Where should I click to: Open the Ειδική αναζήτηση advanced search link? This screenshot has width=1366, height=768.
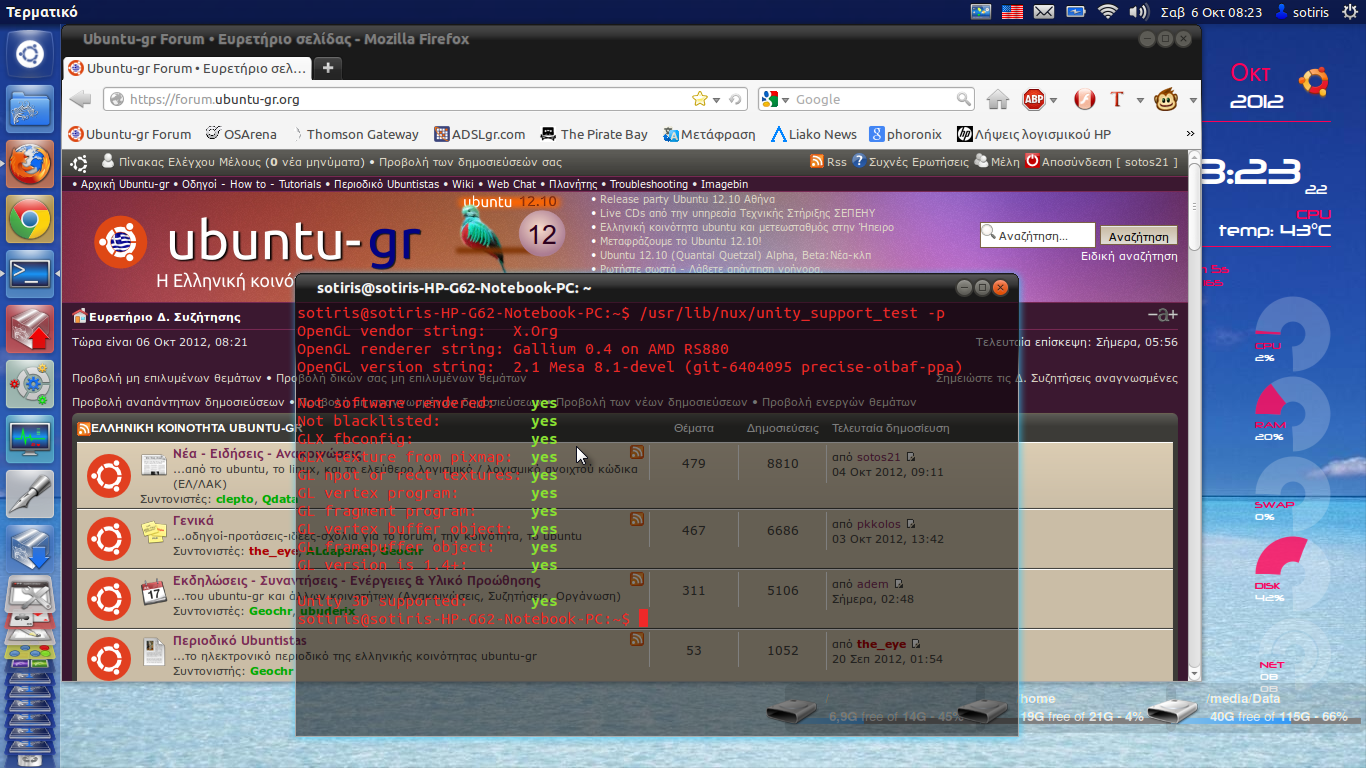tap(1129, 256)
